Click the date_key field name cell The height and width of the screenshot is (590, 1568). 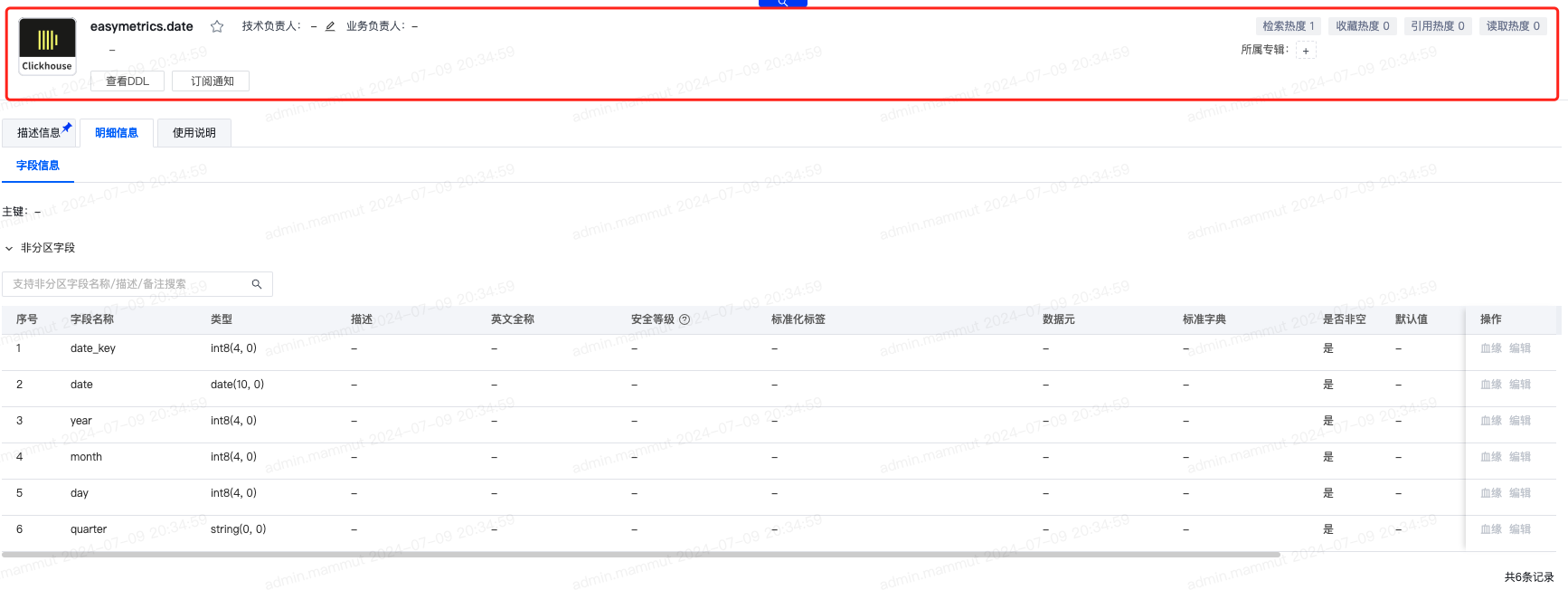[93, 348]
